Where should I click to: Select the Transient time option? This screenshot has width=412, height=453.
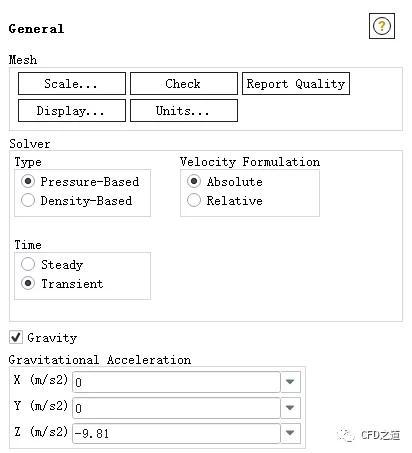coord(28,283)
